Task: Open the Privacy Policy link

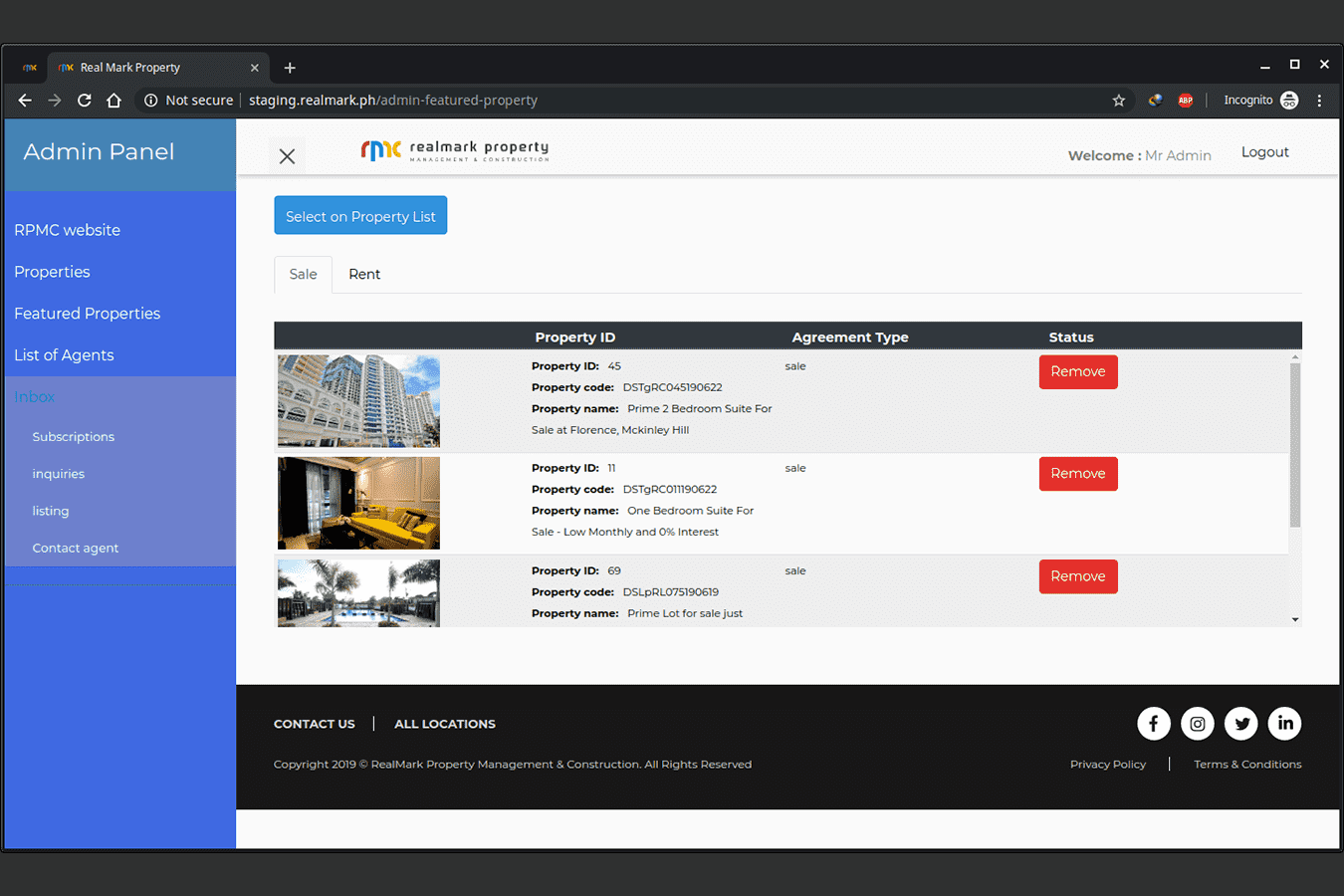Action: [x=1108, y=765]
